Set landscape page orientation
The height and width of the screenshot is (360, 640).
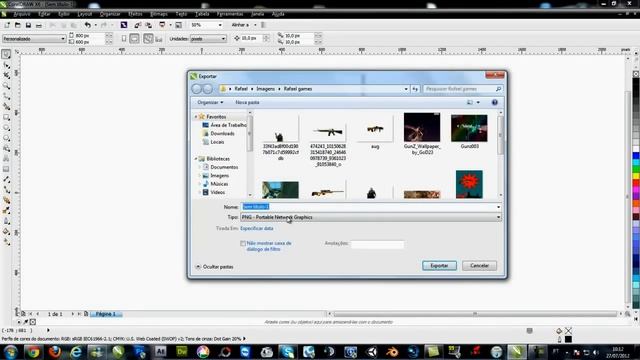pos(134,39)
